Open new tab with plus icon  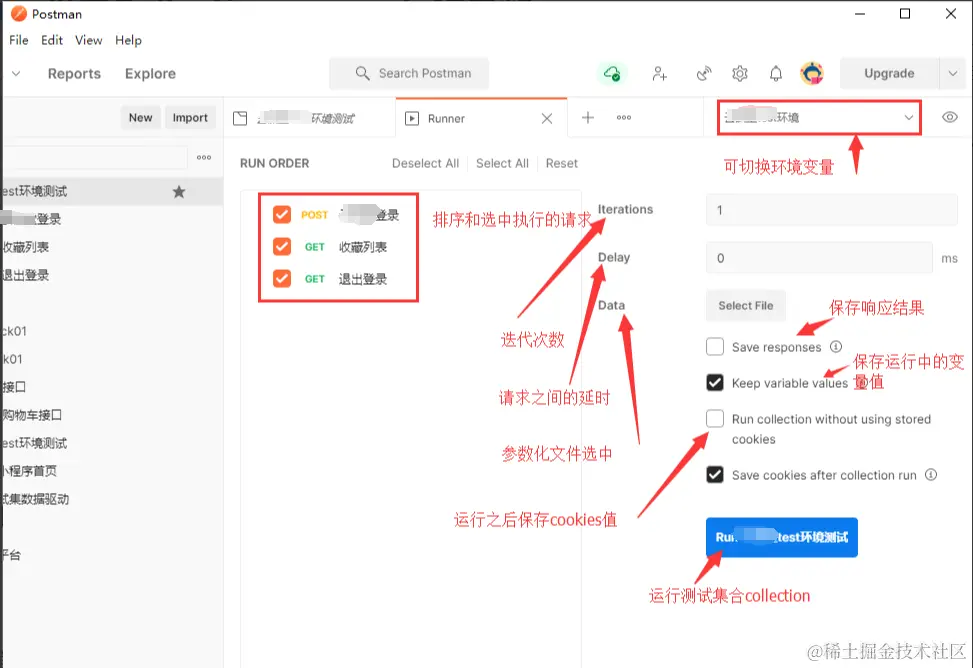588,117
